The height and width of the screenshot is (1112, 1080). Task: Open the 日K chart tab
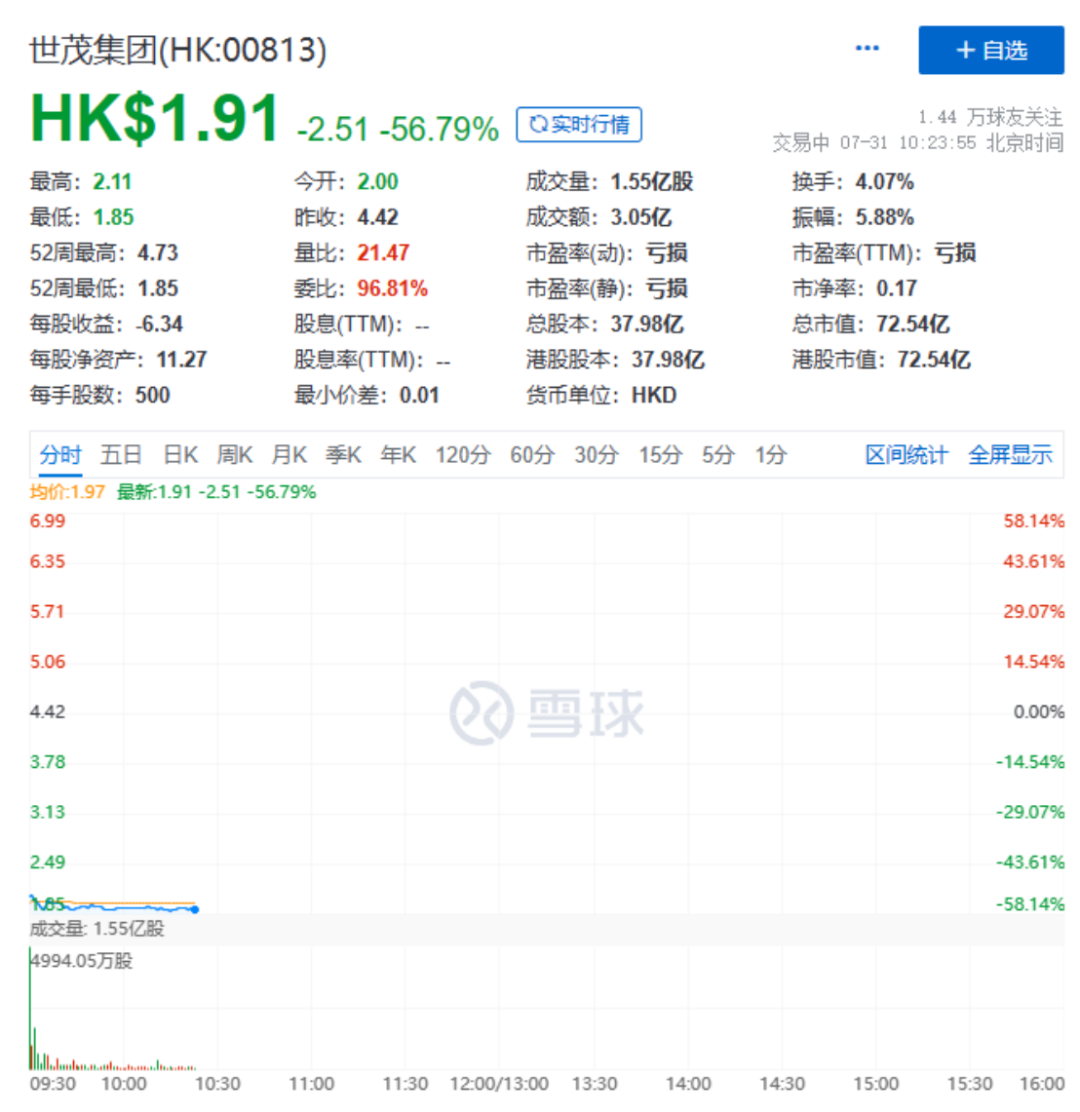pyautogui.click(x=180, y=455)
